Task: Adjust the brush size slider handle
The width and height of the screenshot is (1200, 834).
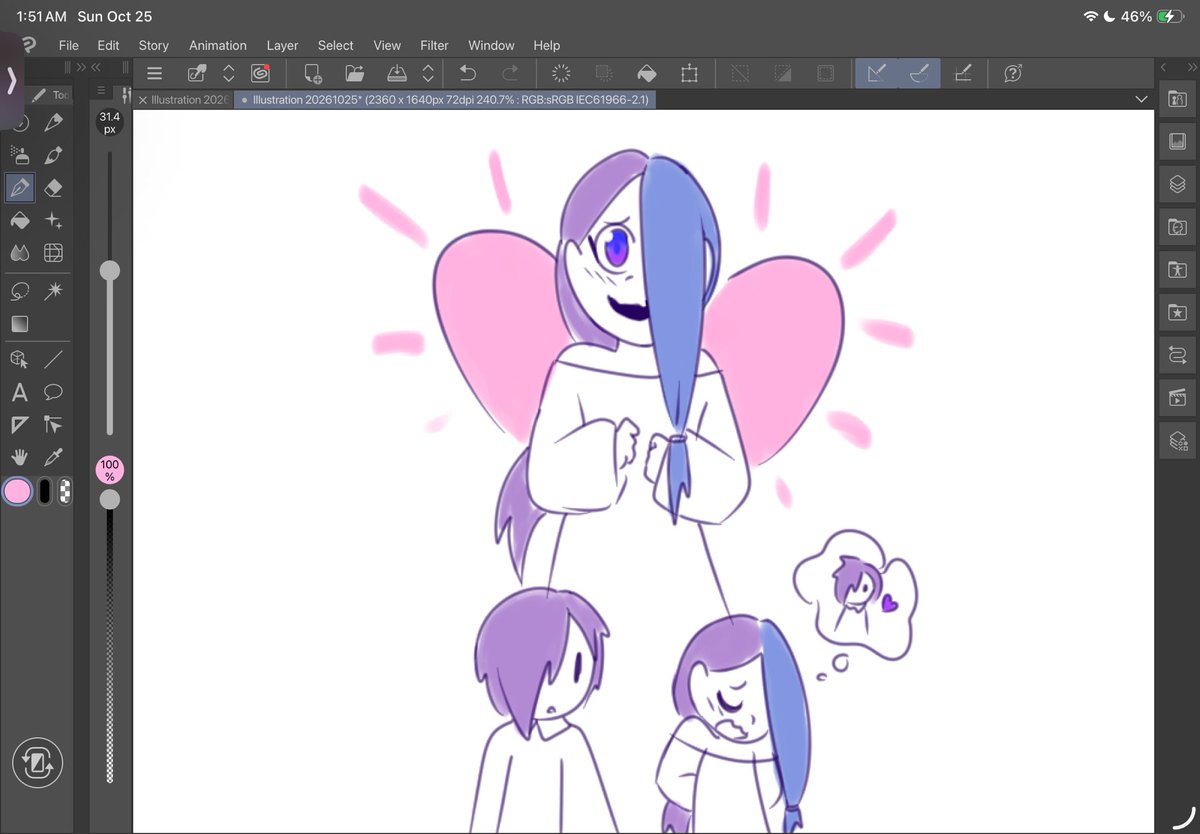Action: pyautogui.click(x=110, y=270)
